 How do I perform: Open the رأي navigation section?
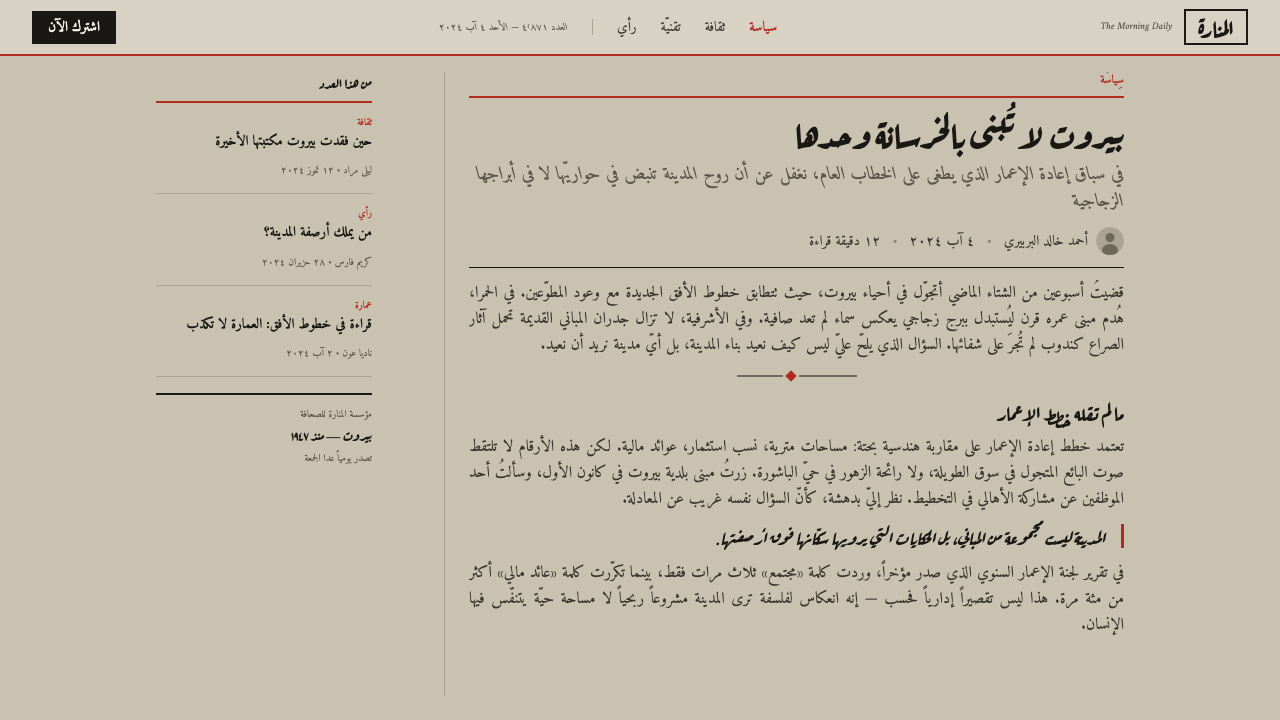pos(627,27)
